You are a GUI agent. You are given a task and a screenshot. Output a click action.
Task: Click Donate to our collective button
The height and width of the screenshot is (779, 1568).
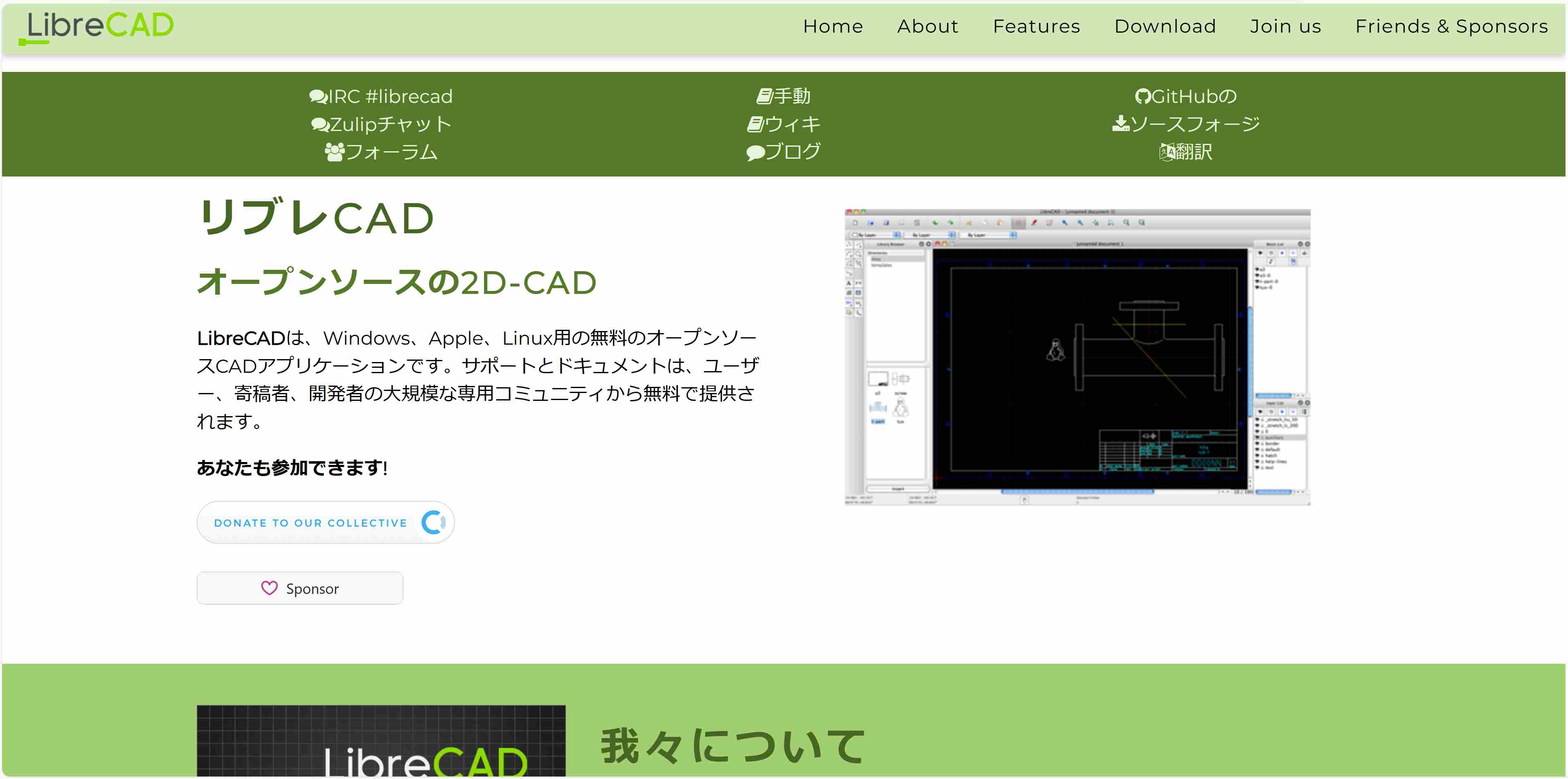pyautogui.click(x=326, y=522)
